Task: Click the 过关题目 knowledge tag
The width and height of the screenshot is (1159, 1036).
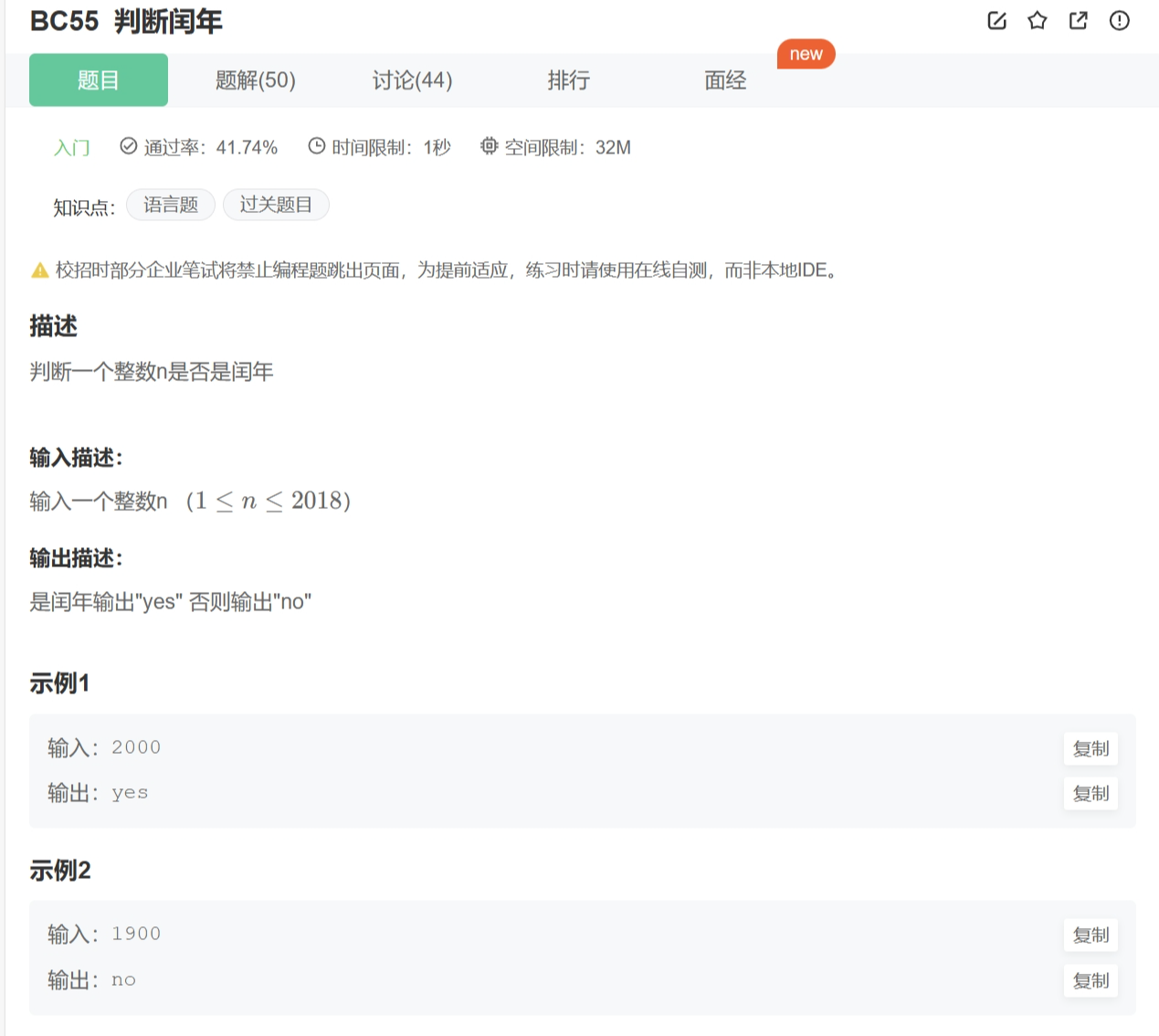Action: [x=276, y=205]
